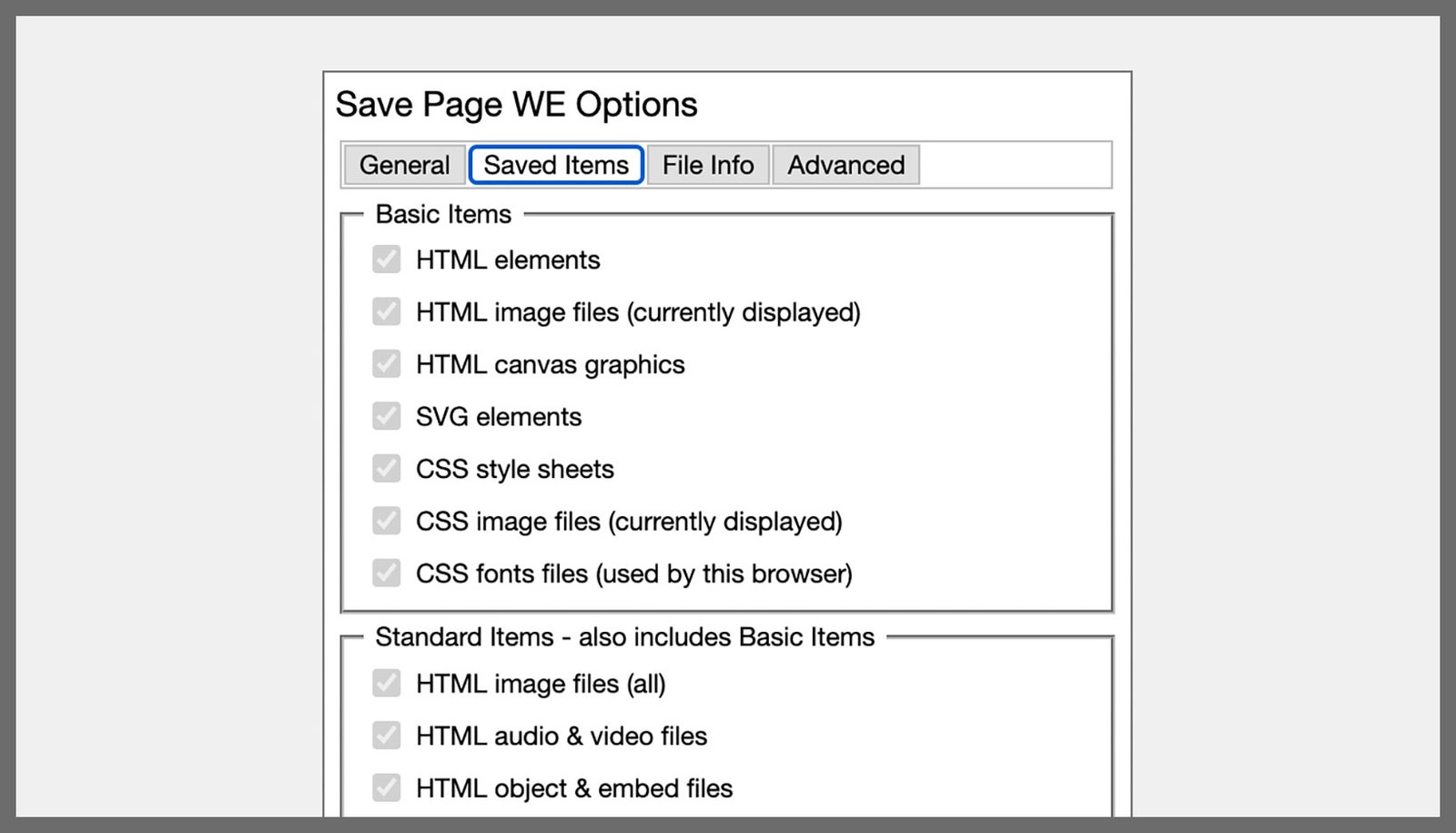The height and width of the screenshot is (833, 1456).
Task: Toggle the HTML canvas graphics checkbox
Action: [x=387, y=364]
